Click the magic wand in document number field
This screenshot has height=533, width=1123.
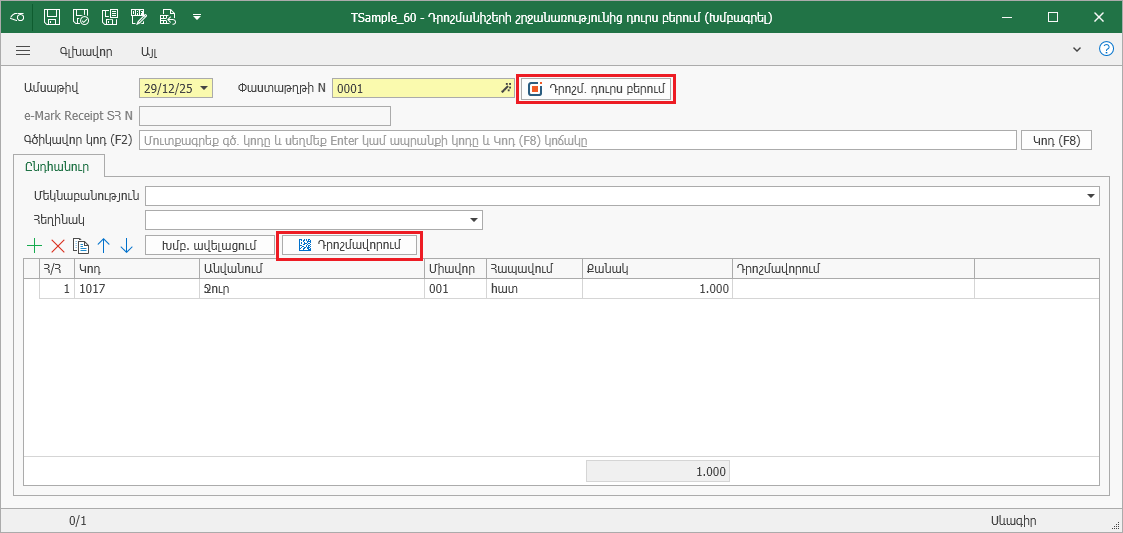coord(506,89)
